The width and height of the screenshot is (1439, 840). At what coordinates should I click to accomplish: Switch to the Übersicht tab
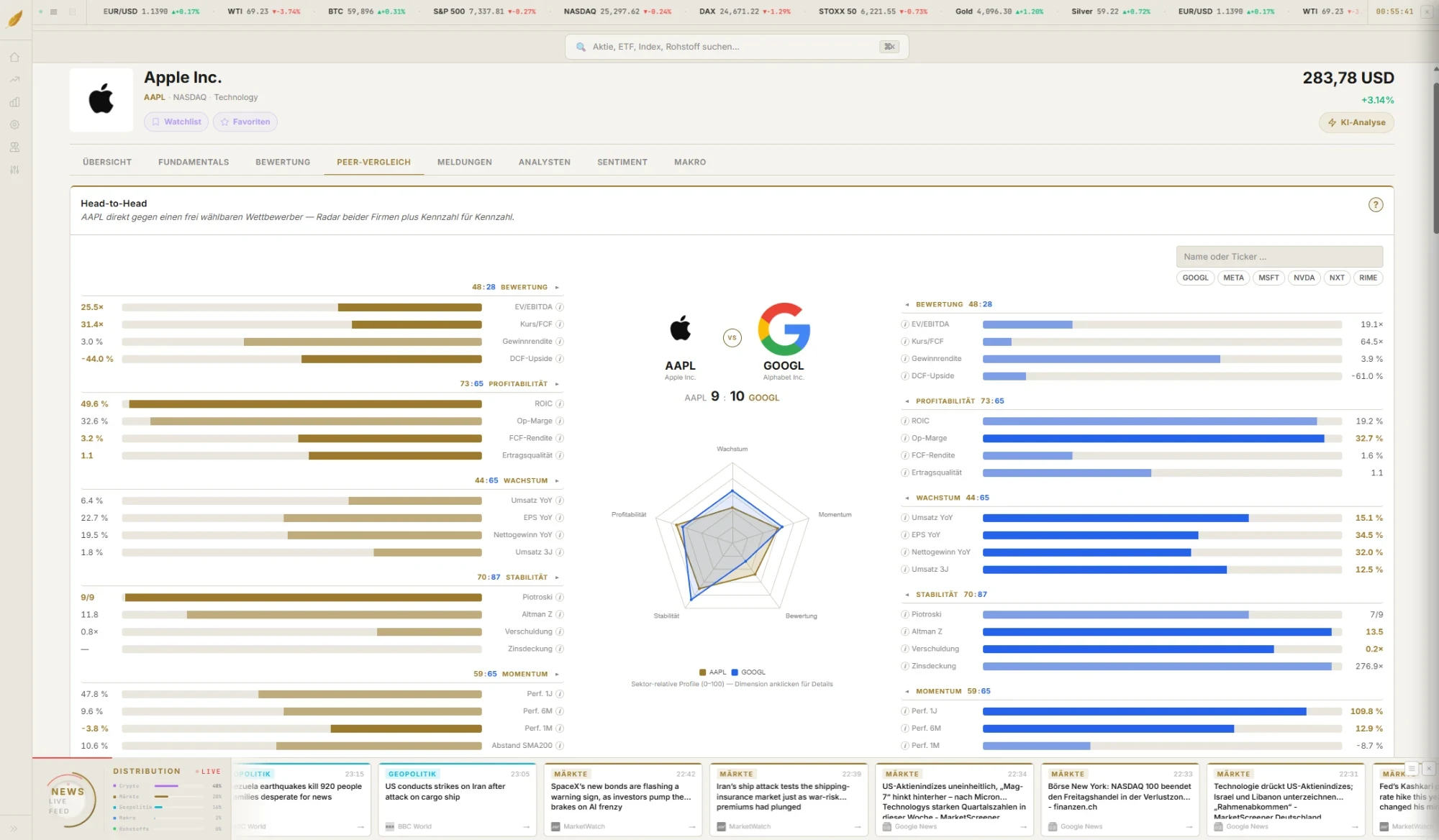point(107,163)
